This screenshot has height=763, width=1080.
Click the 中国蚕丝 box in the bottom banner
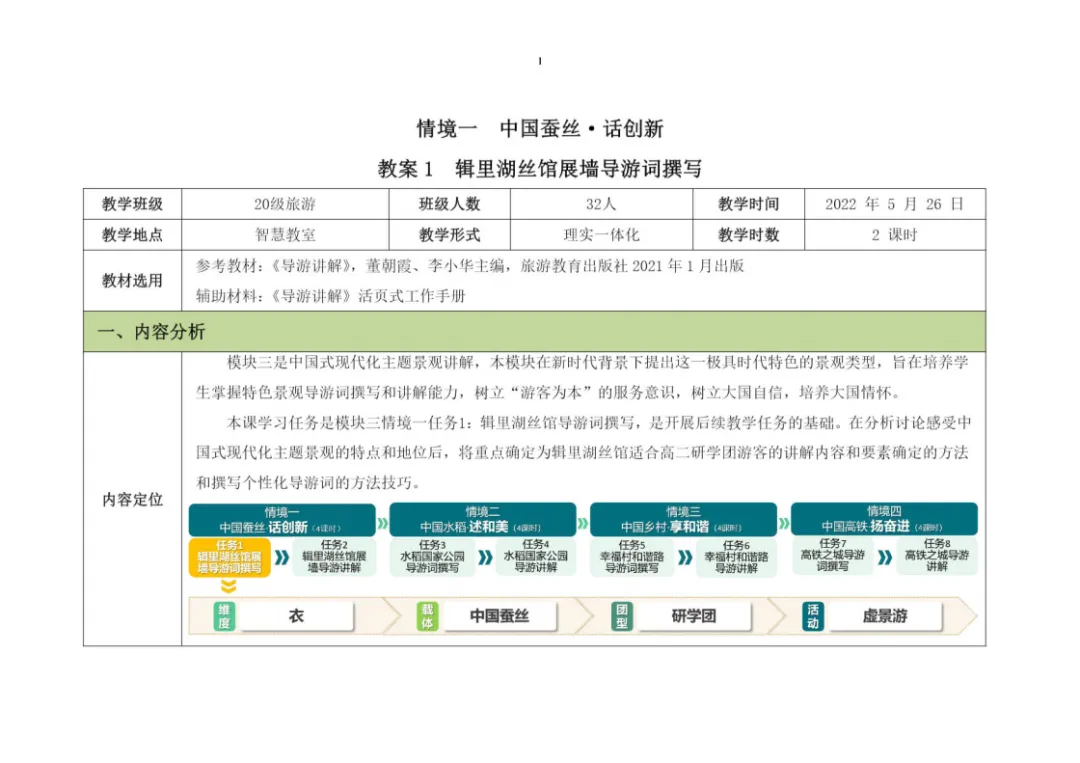499,616
